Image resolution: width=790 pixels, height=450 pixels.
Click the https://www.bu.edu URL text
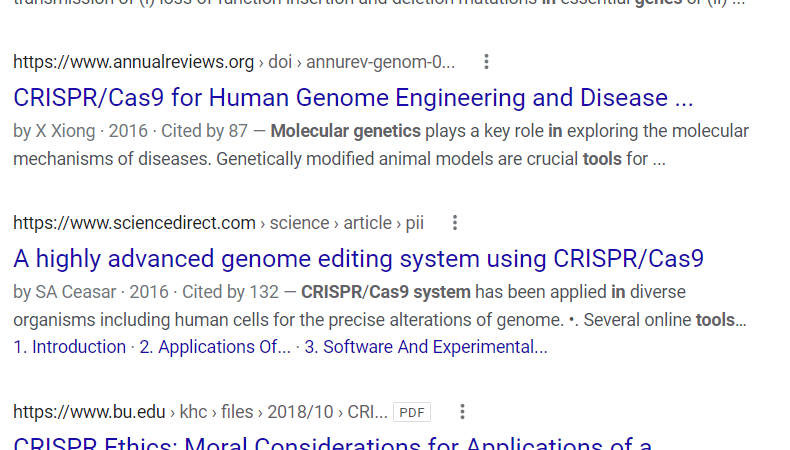click(89, 412)
